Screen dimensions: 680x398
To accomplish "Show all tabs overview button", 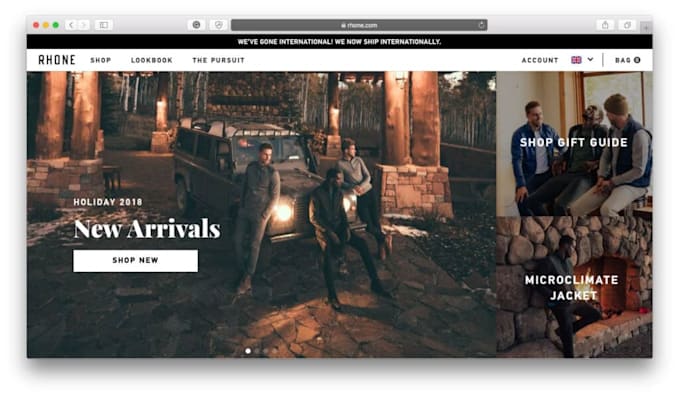I will point(627,25).
